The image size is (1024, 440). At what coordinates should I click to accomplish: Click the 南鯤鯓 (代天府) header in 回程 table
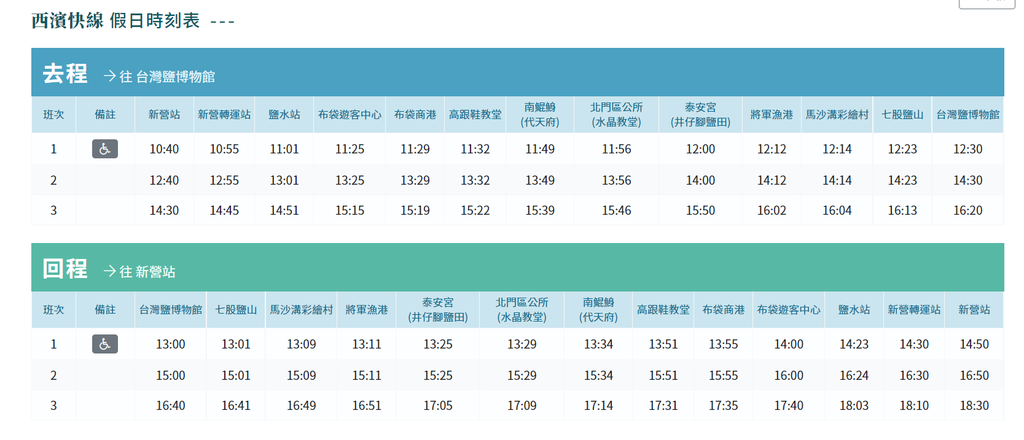tap(598, 310)
